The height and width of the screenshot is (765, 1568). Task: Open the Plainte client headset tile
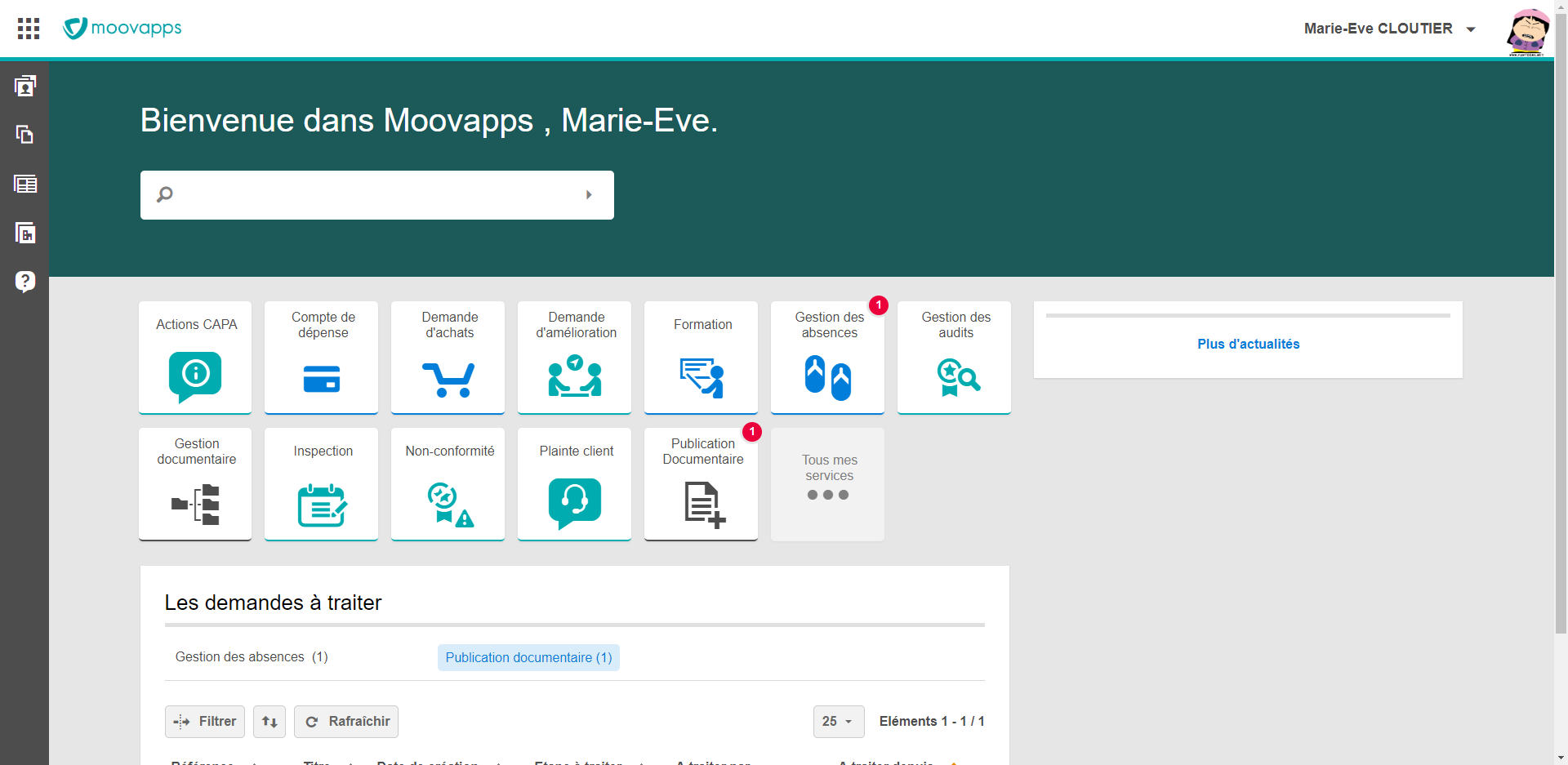click(x=575, y=484)
